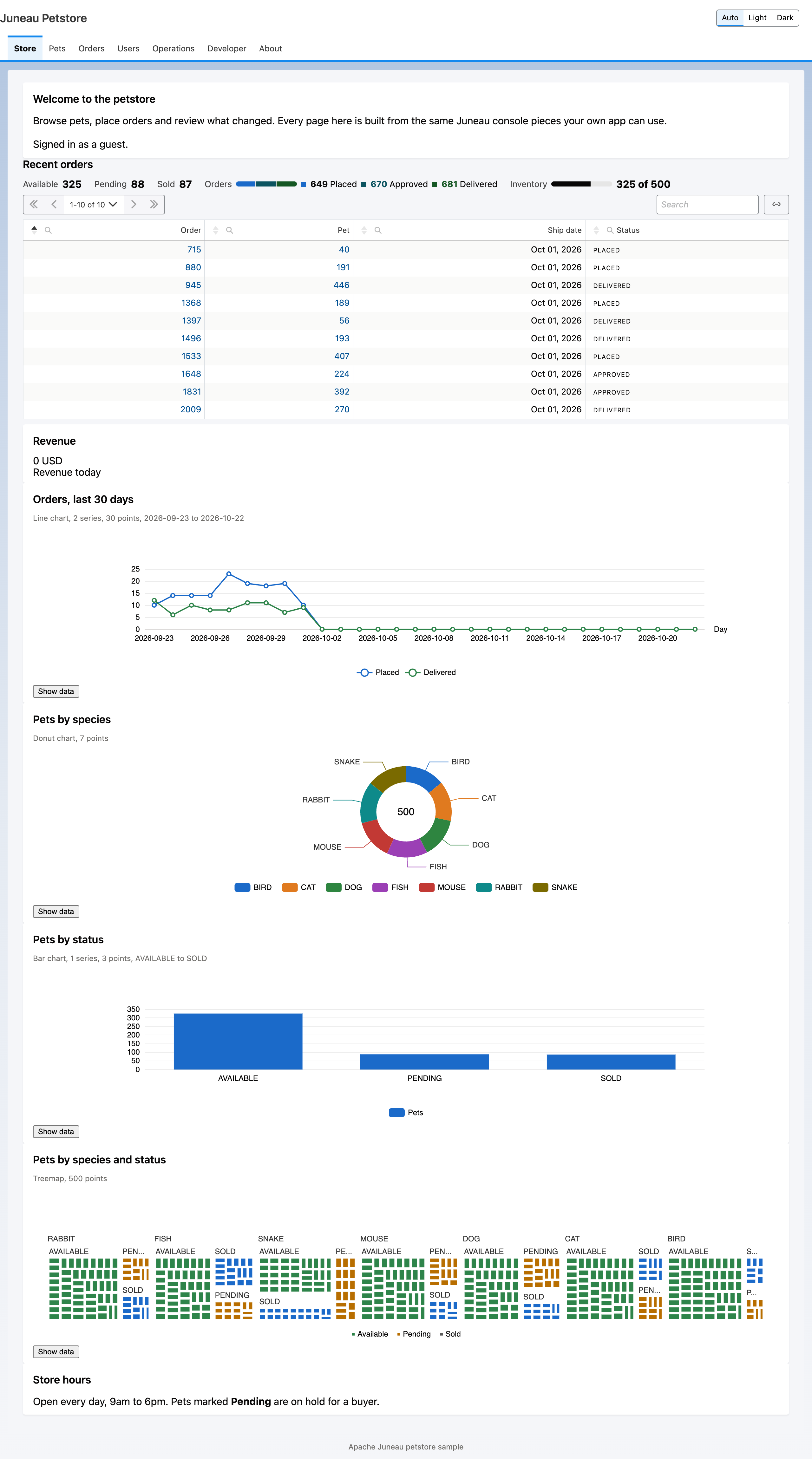The image size is (812, 1459).
Task: Click the '325 of 500' inventory value
Action: click(x=643, y=184)
